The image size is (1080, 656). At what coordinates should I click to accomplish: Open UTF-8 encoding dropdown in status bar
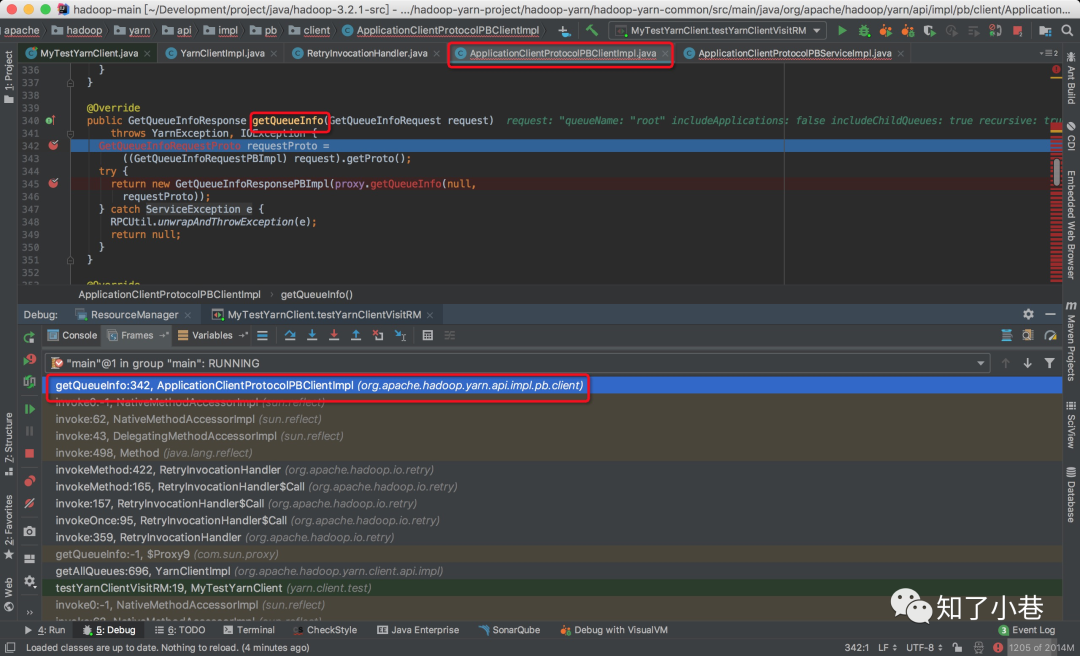[x=924, y=648]
